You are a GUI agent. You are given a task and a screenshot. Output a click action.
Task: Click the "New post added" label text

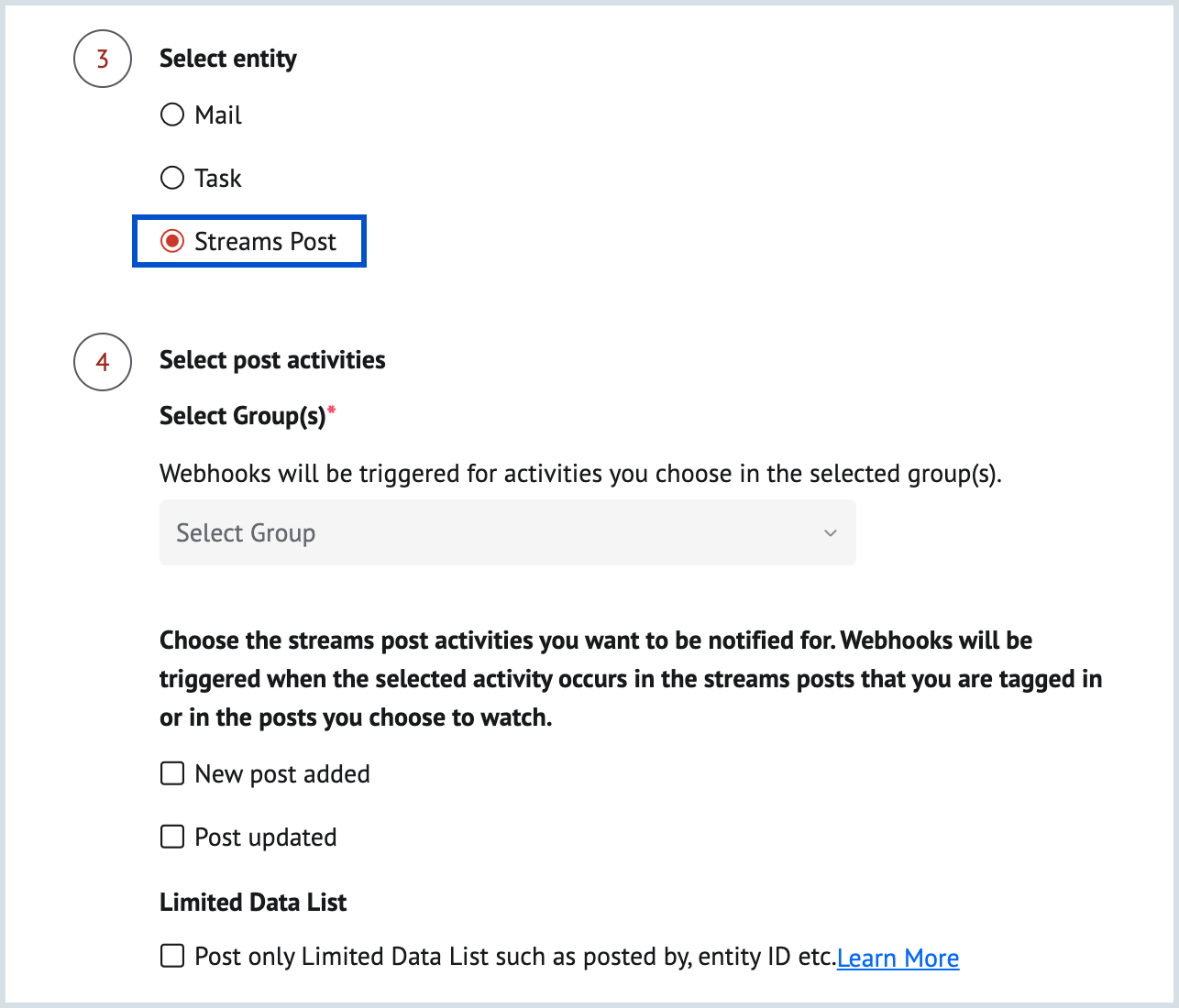(282, 774)
